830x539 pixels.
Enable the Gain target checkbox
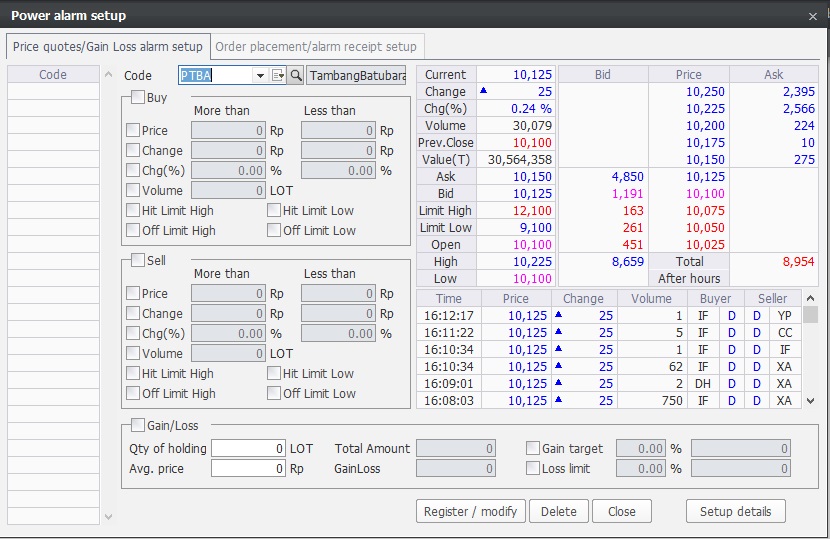click(533, 448)
